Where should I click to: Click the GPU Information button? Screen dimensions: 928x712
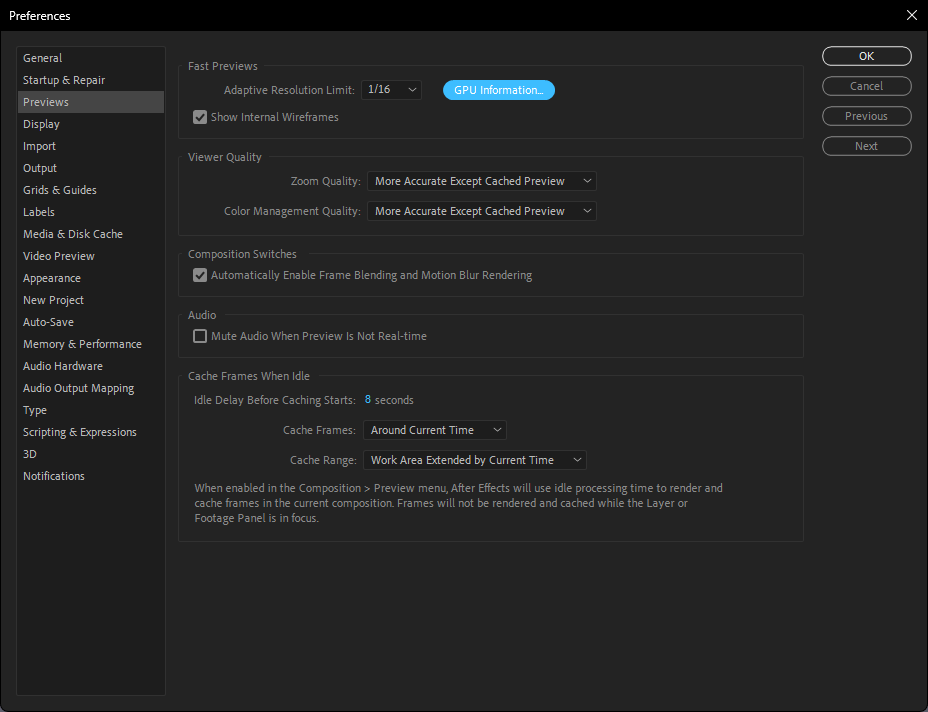pos(498,89)
